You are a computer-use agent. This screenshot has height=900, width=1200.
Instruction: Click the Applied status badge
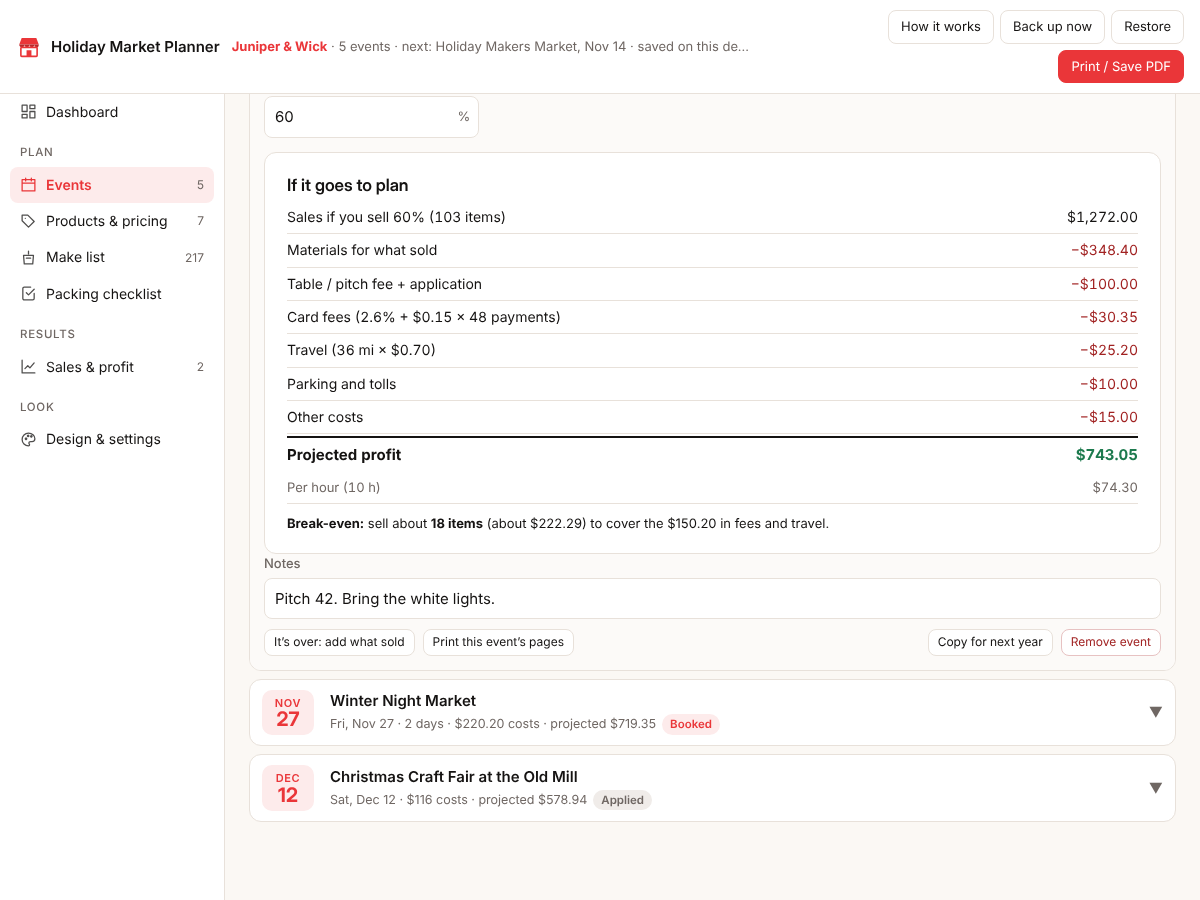(x=622, y=800)
